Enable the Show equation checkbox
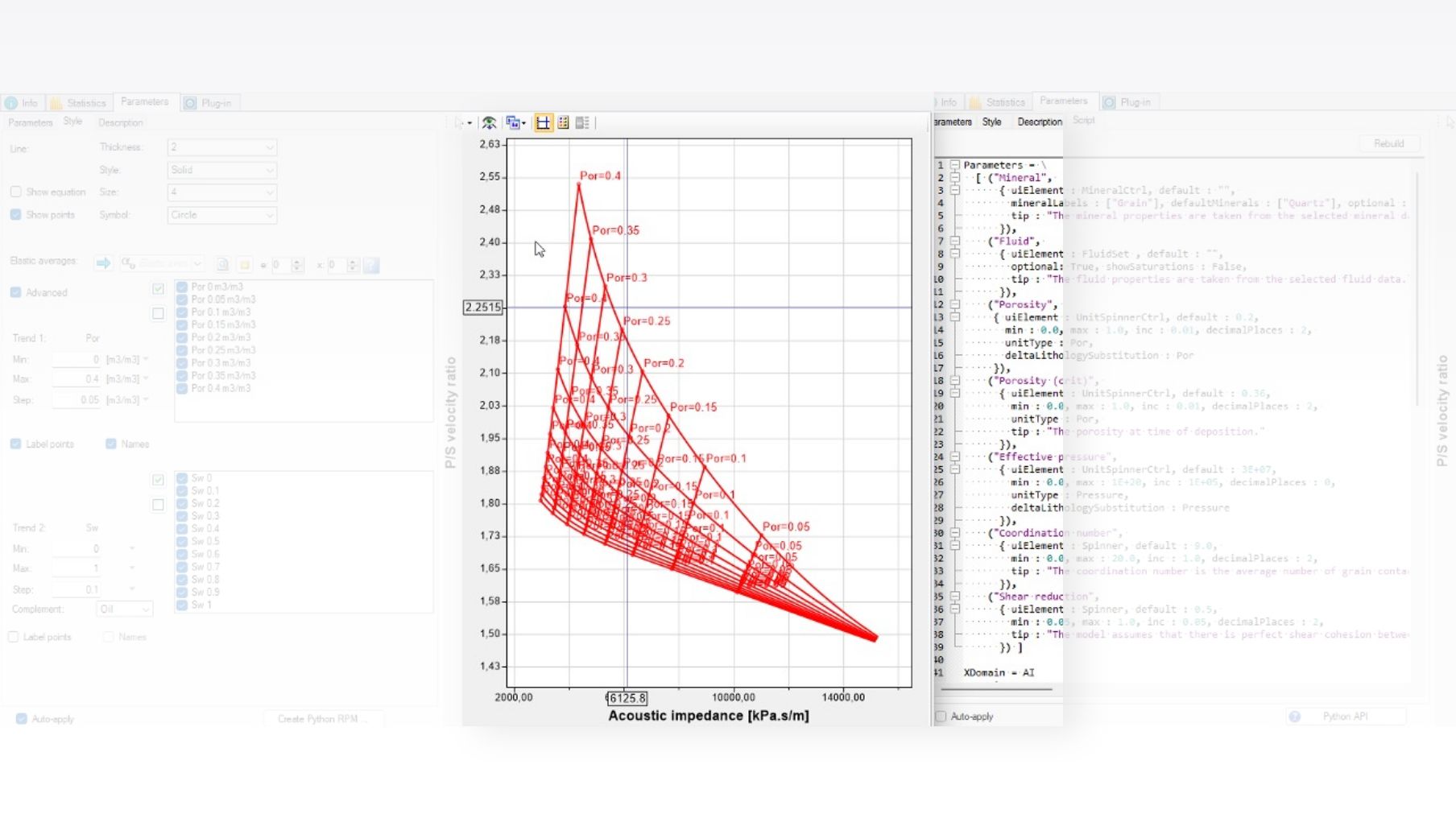The height and width of the screenshot is (818, 1456). tap(16, 192)
